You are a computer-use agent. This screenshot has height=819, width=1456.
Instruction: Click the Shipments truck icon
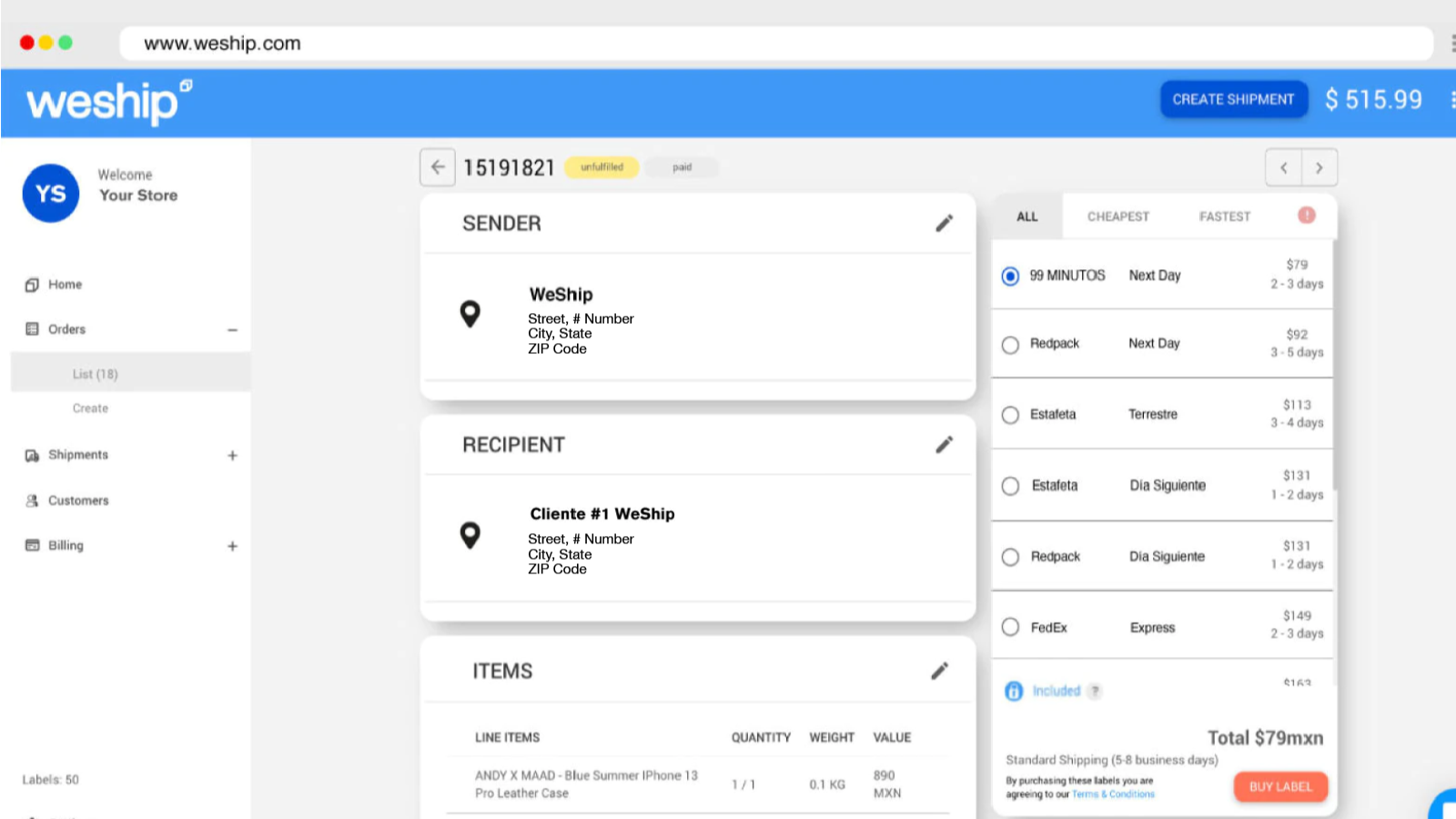(x=32, y=455)
